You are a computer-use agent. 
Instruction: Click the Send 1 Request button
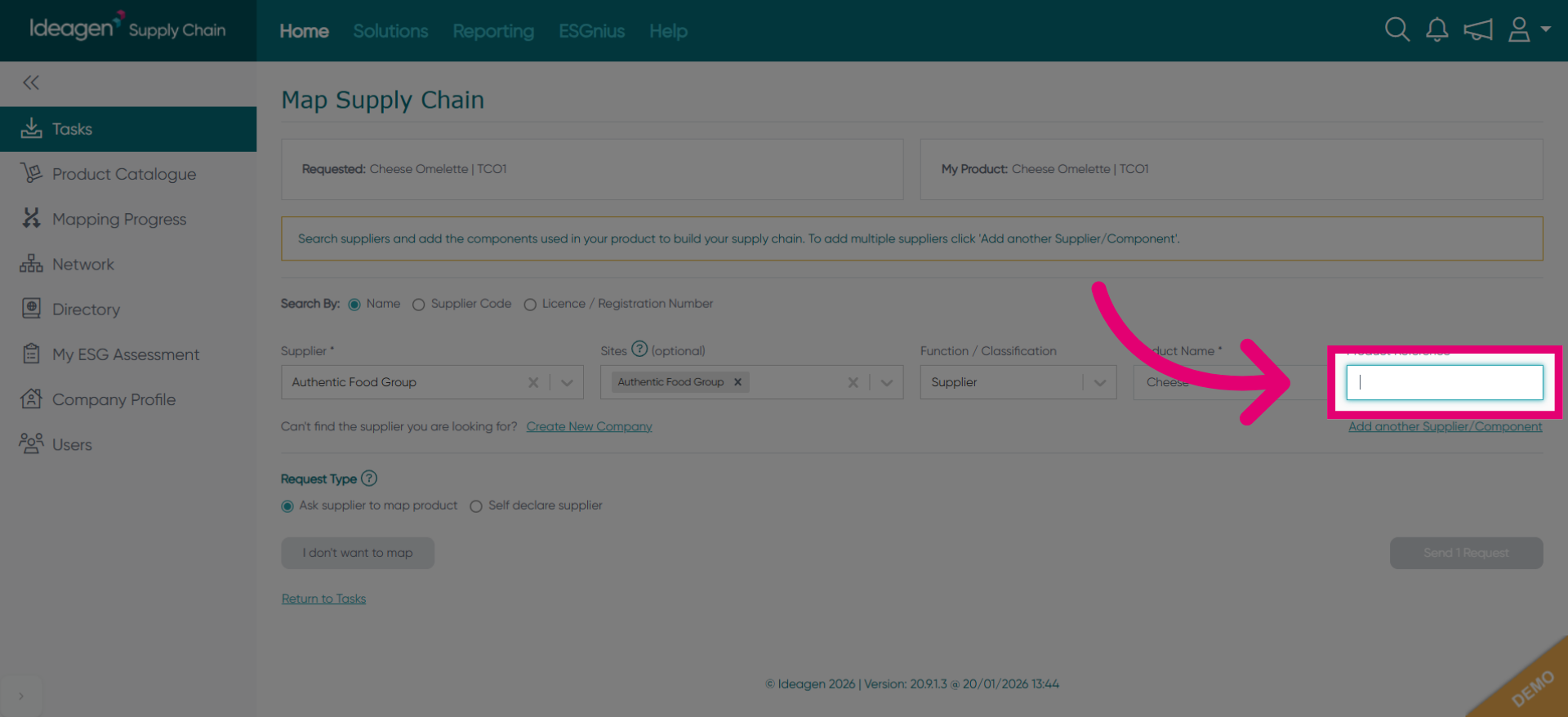1466,553
